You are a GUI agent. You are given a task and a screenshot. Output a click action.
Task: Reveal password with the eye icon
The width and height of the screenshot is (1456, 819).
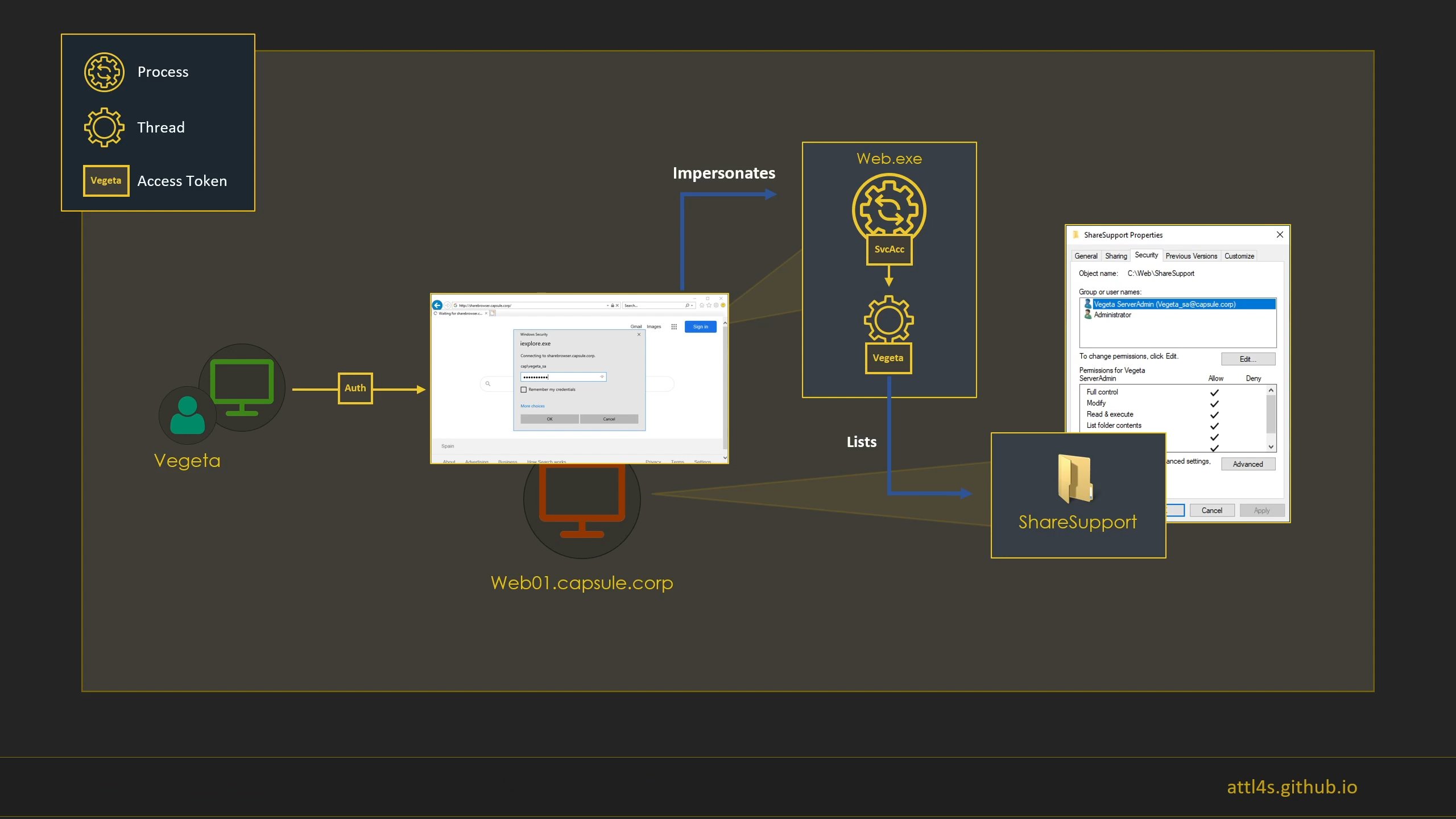click(x=602, y=377)
